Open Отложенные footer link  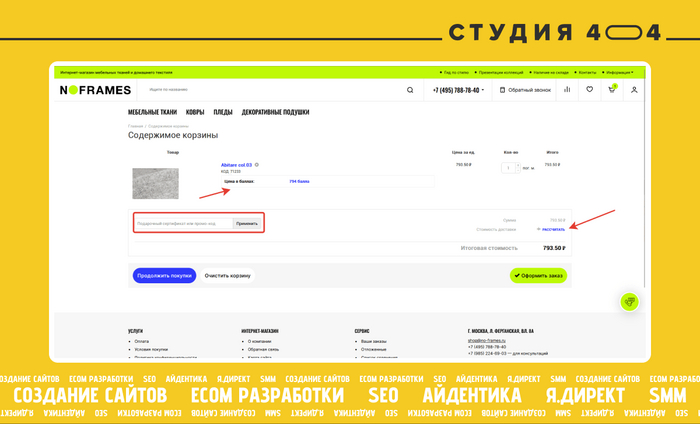click(x=374, y=349)
